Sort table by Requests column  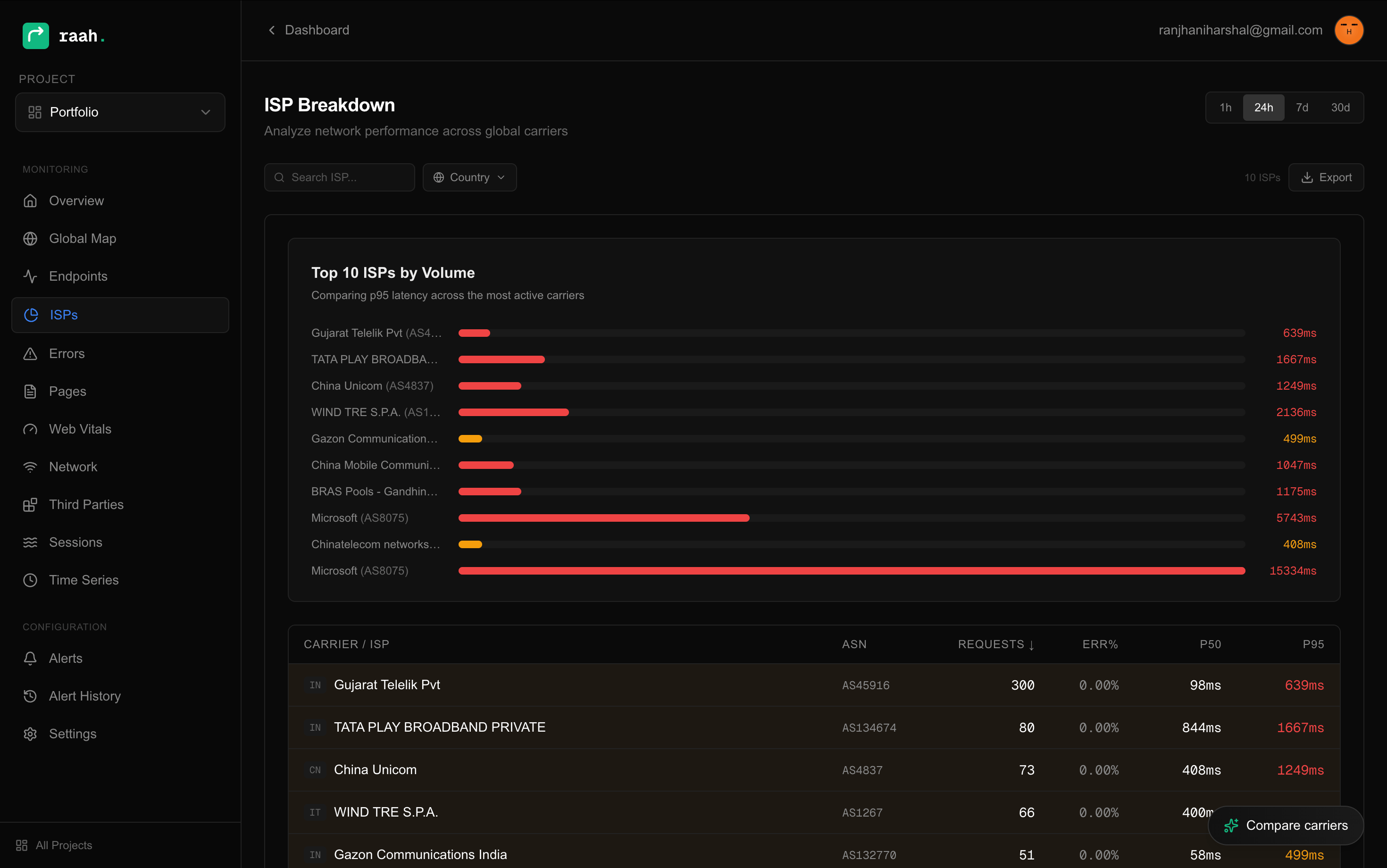(995, 644)
